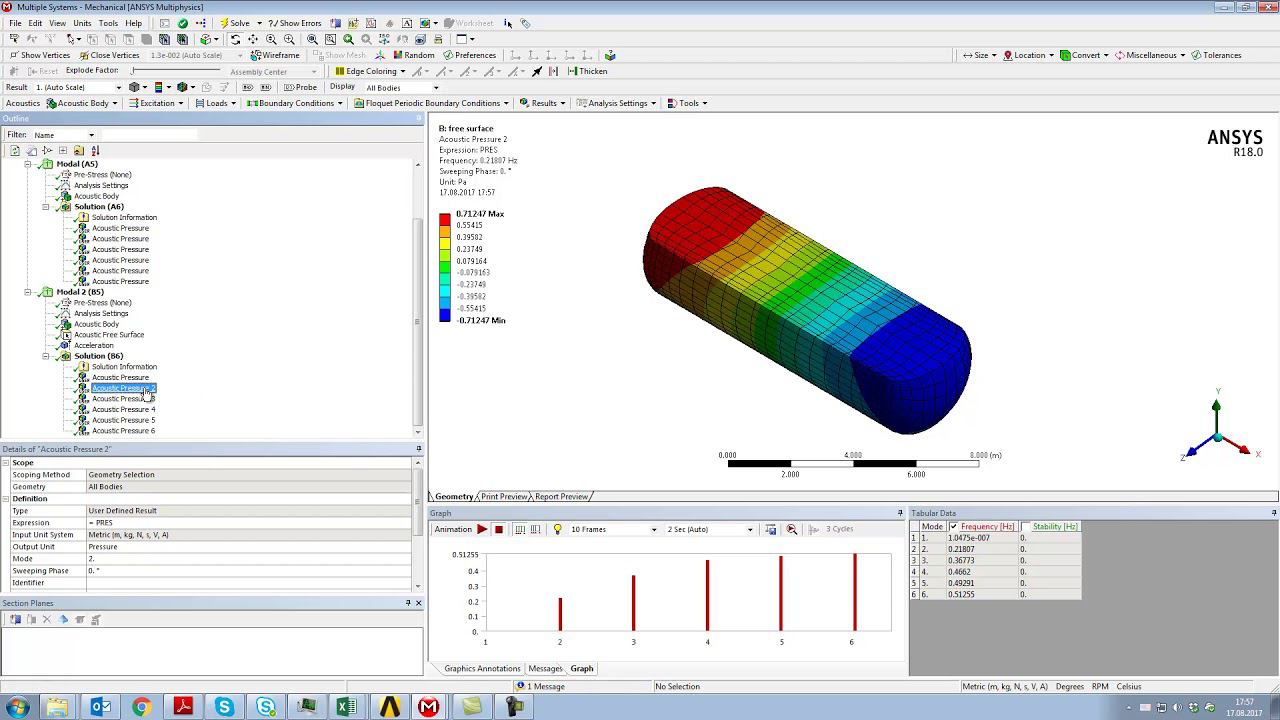Switch to the Print Preview tab

pos(504,497)
